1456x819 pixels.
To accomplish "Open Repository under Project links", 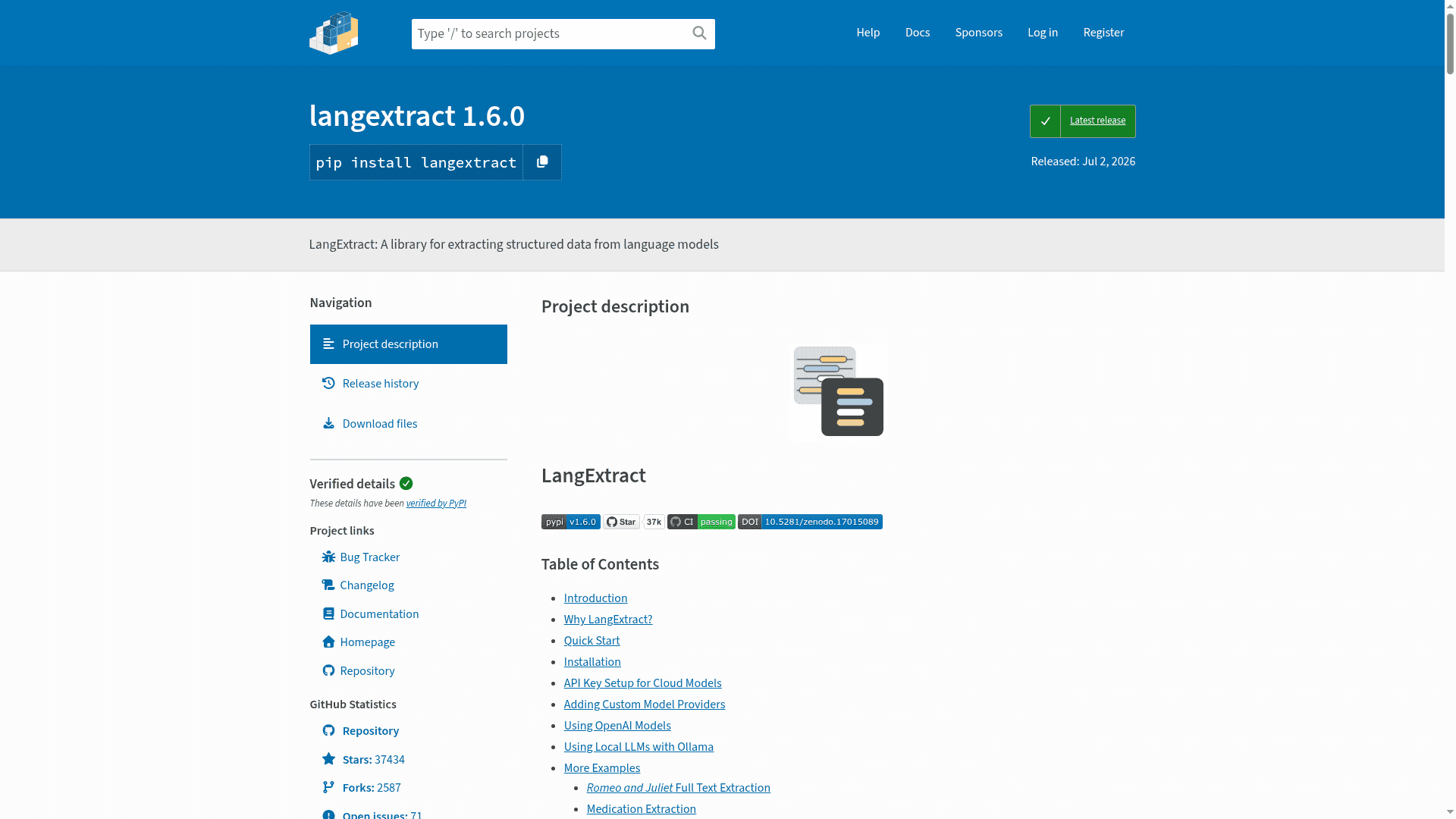I will click(368, 671).
